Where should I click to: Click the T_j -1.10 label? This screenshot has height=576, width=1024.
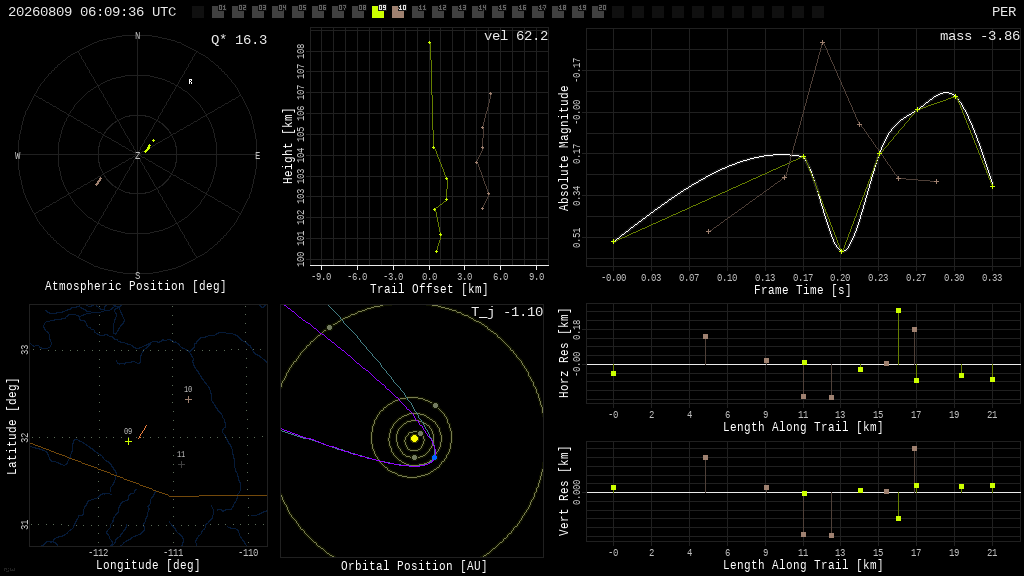(507, 312)
